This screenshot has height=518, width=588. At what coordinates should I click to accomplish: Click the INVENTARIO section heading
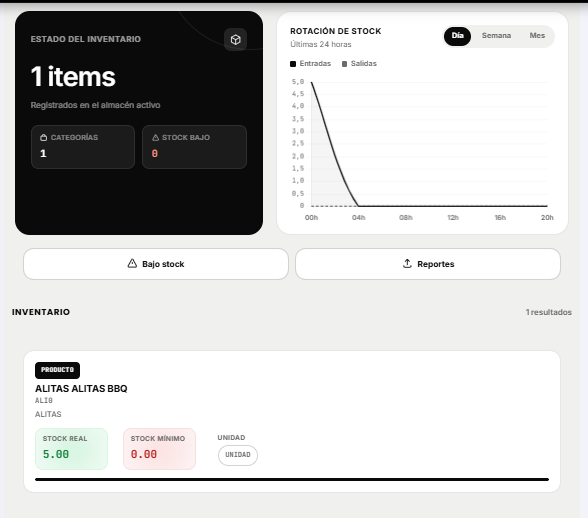point(41,312)
